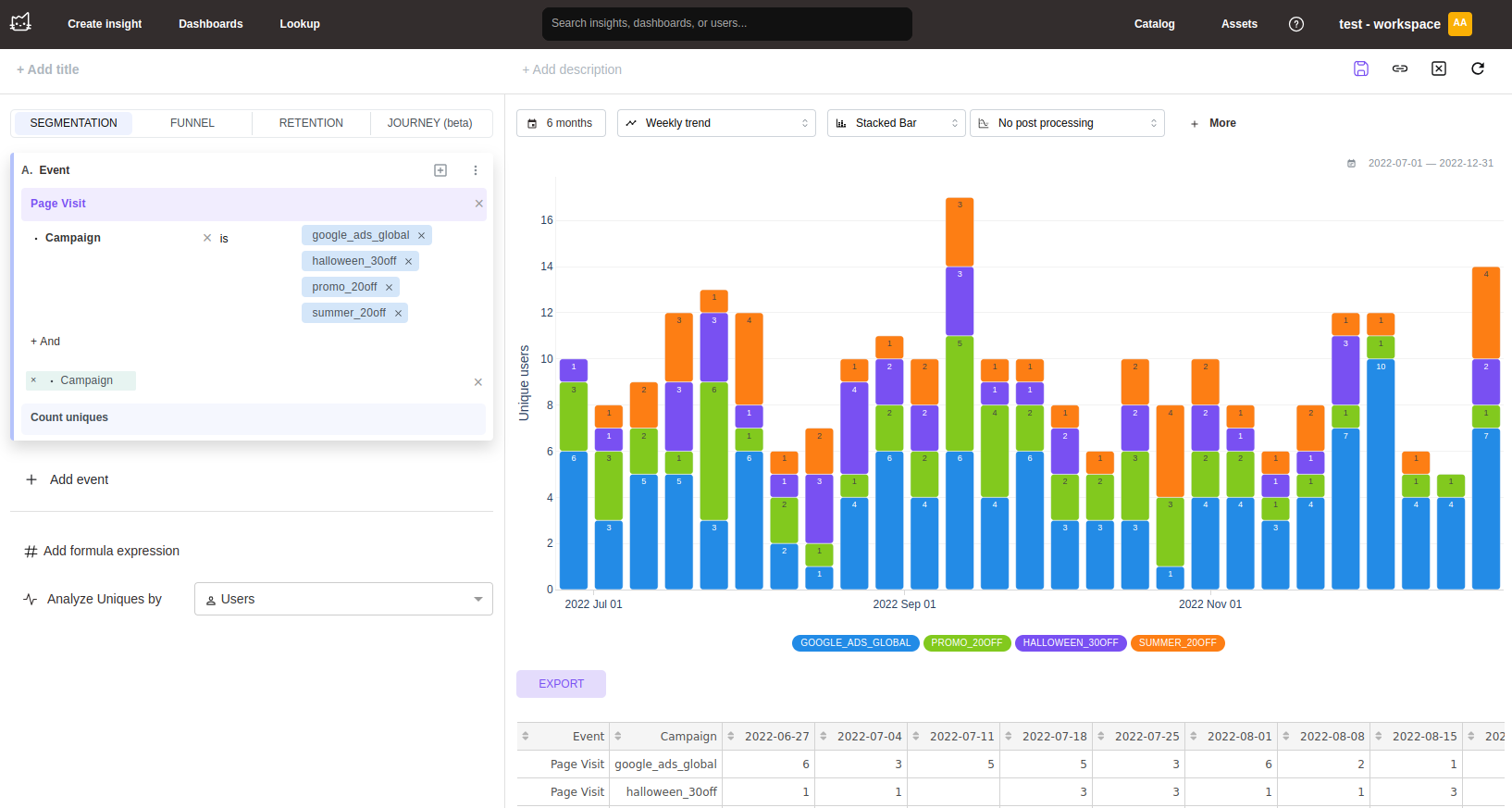Screen dimensions: 1512x808
Task: Toggle the GOOGLE_ADS_GLOBAL legend series
Action: click(855, 643)
